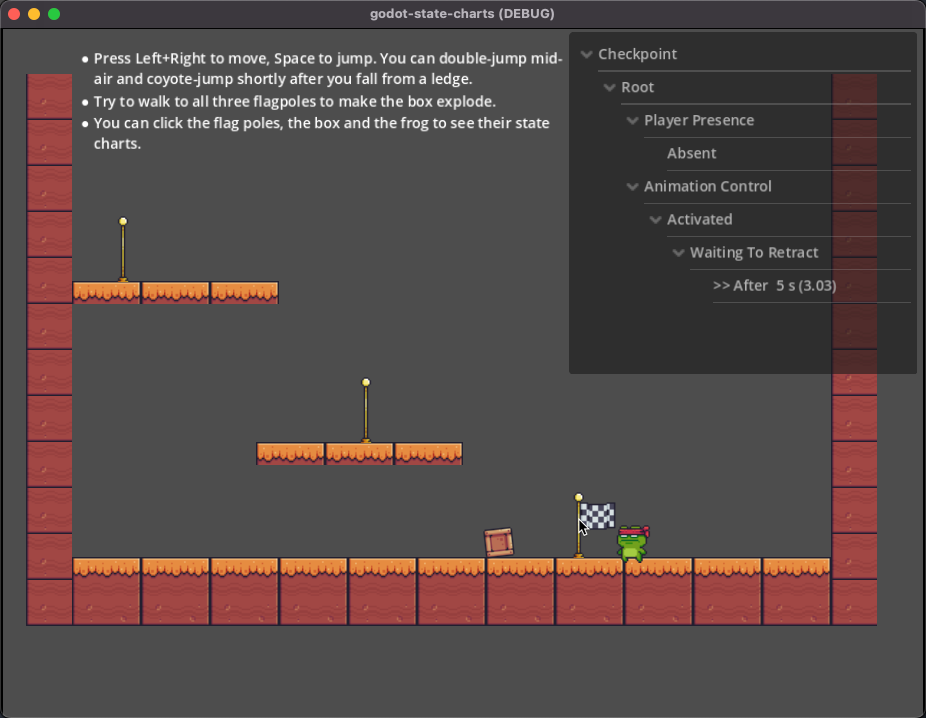The image size is (926, 718).
Task: Click the green frog character
Action: point(632,543)
